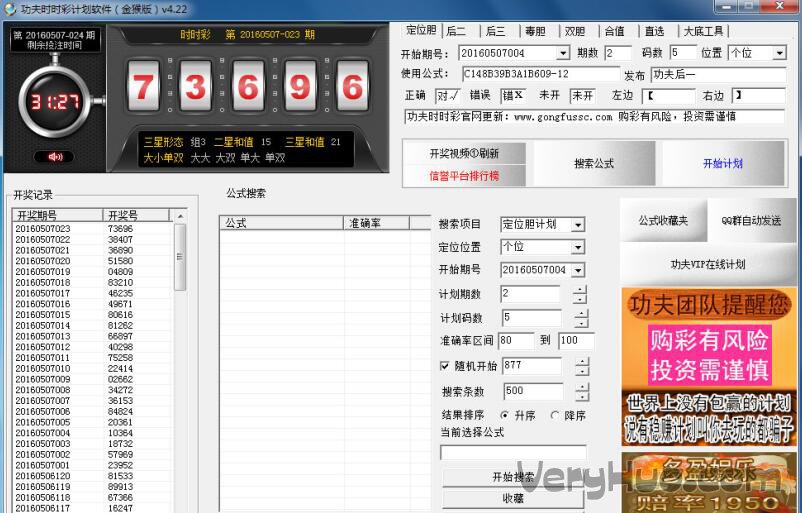Click the 开始计划 button
This screenshot has width=802, height=513.
(722, 164)
